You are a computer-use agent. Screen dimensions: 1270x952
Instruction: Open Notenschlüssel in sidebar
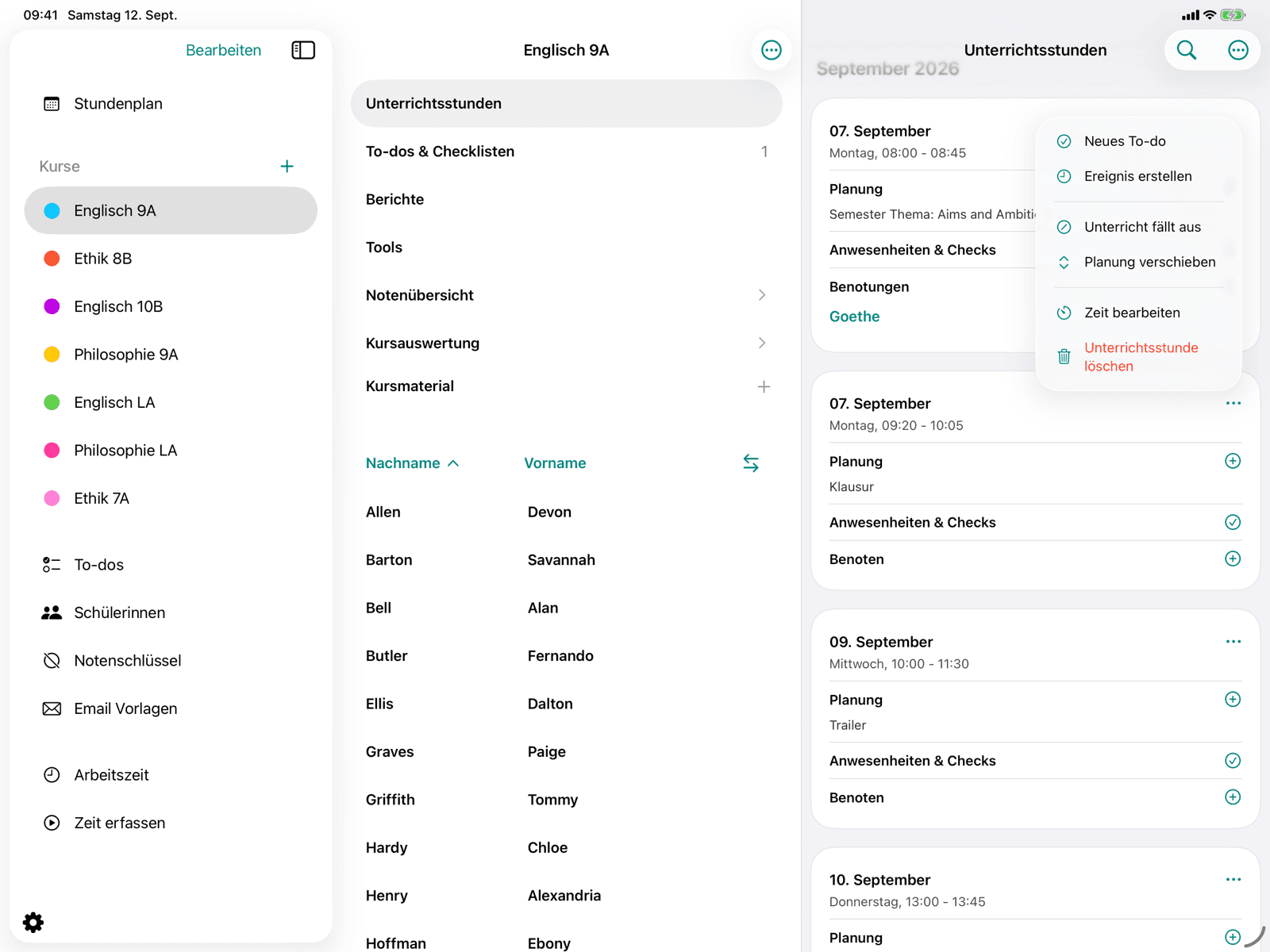171,661
